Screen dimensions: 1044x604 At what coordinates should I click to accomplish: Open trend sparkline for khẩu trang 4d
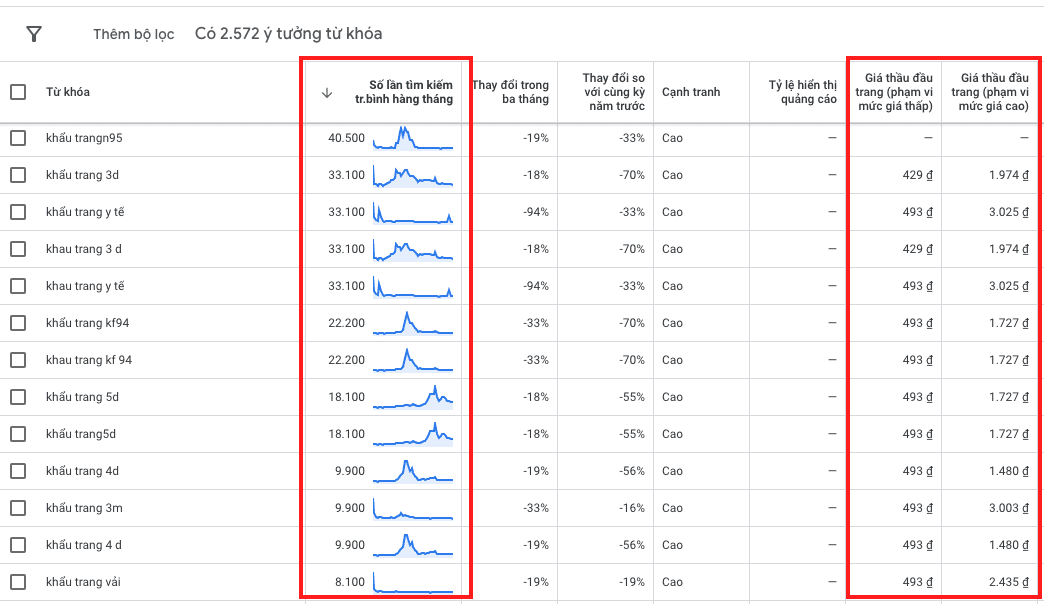coord(413,471)
